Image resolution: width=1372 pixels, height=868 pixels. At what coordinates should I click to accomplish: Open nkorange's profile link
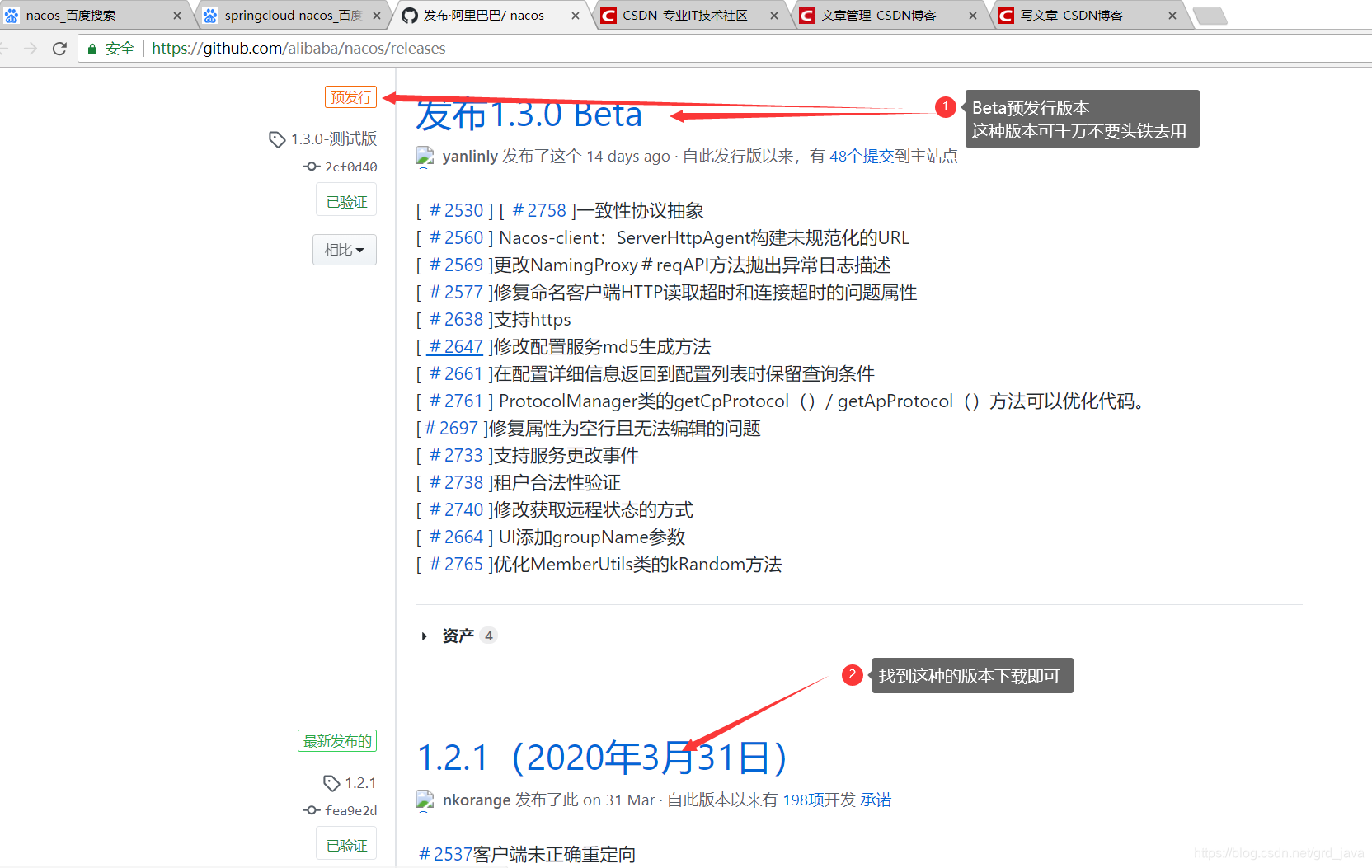(477, 800)
